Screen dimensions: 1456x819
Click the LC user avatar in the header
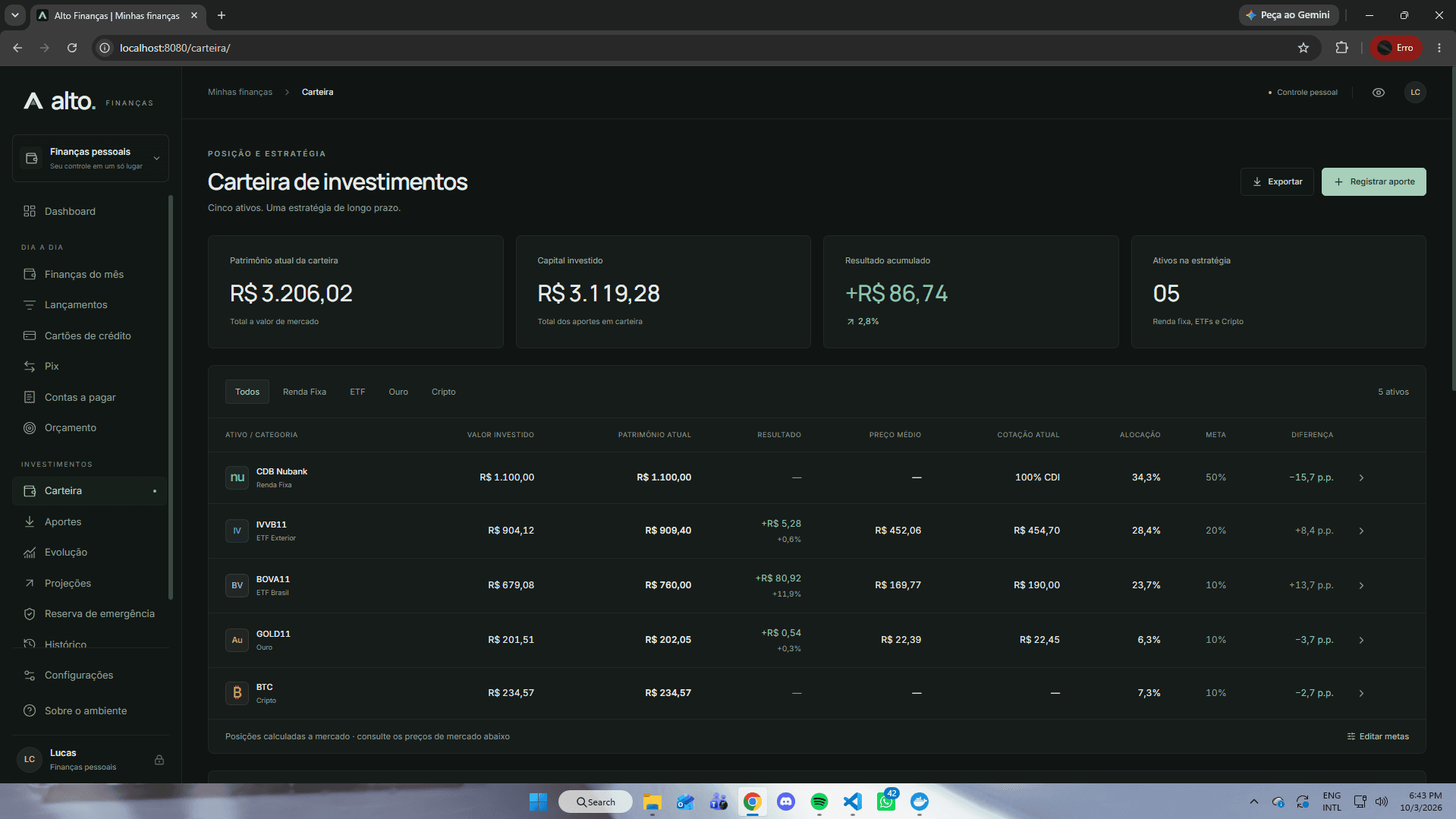[x=1415, y=93]
